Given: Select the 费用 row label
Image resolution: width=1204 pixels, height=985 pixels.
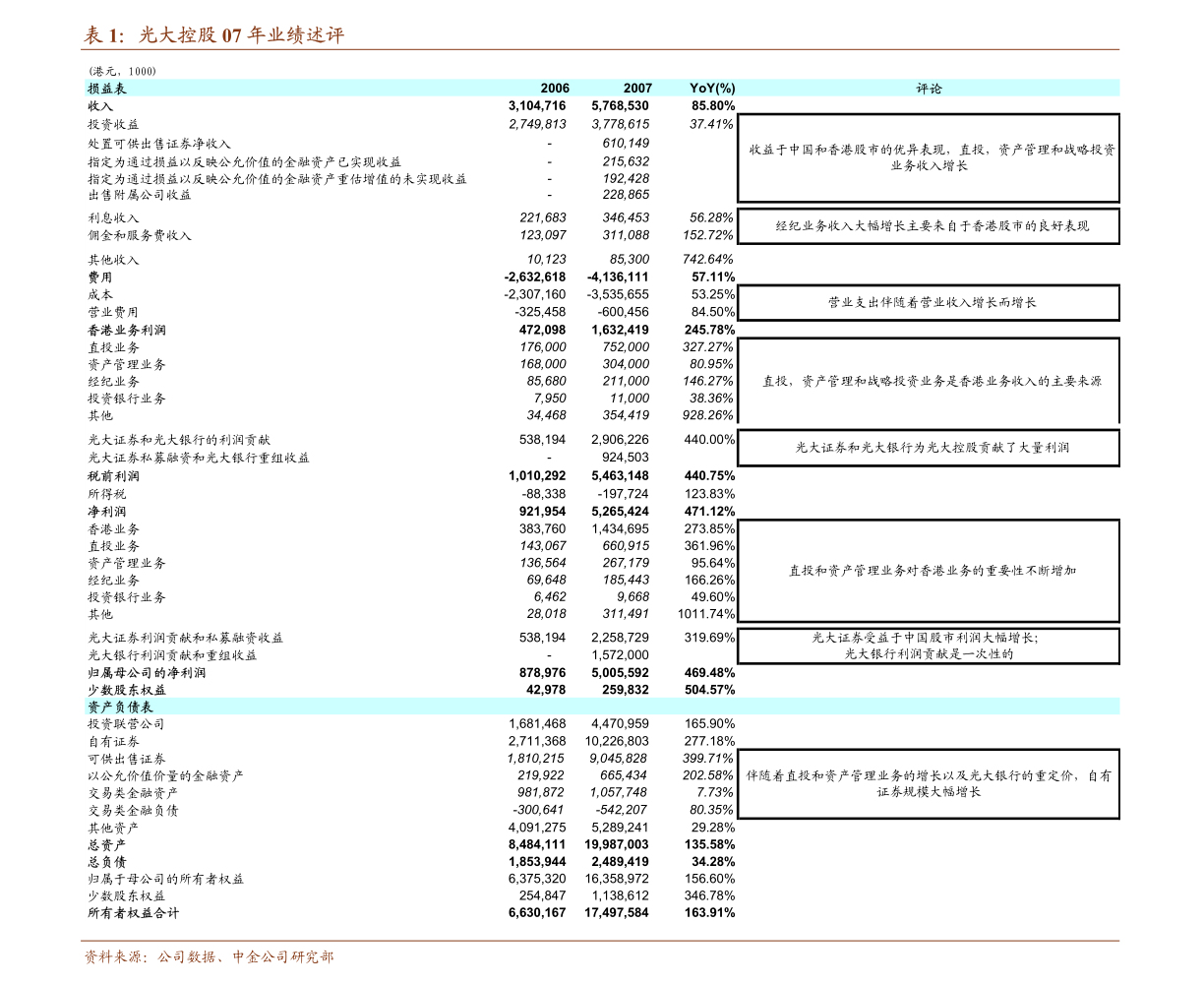Looking at the screenshot, I should coord(100,278).
